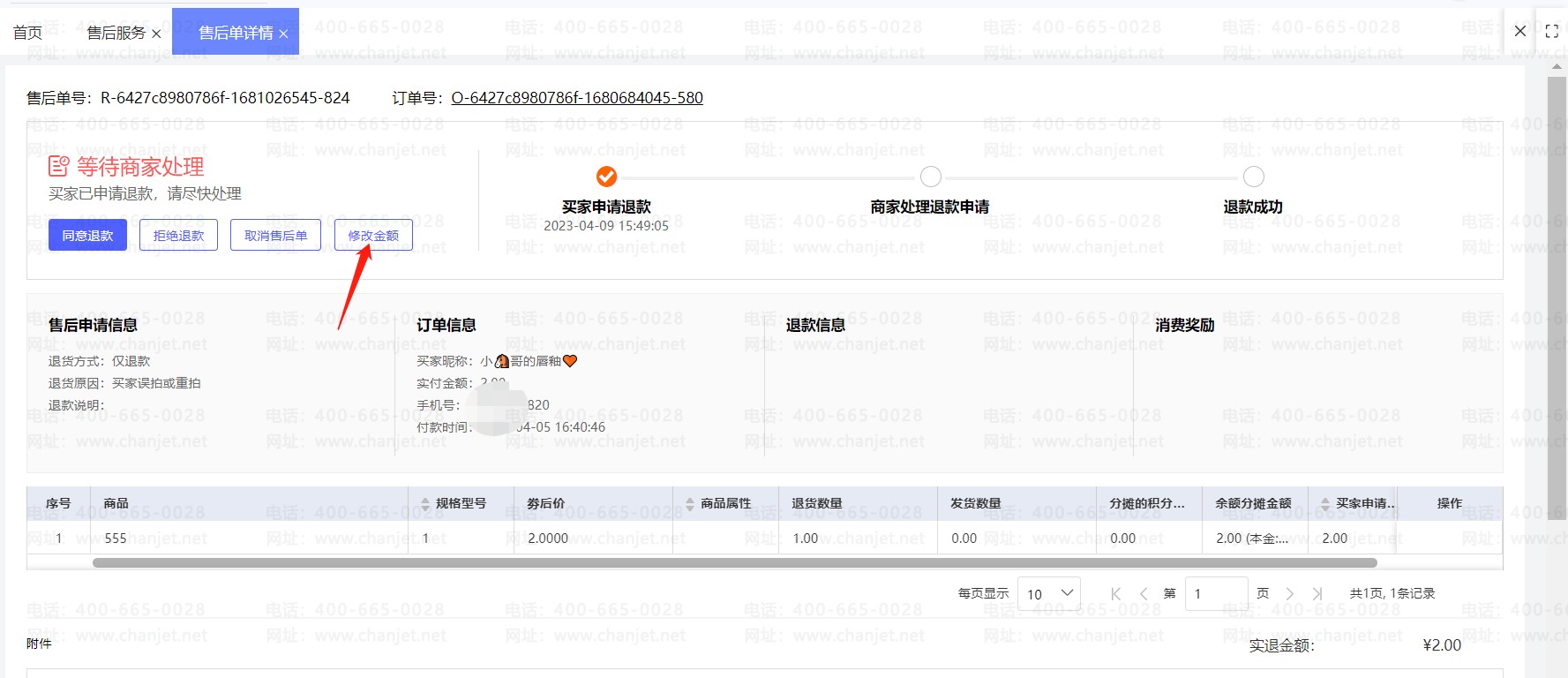Click the 退款成功 step label
This screenshot has height=678, width=1568.
click(1253, 207)
